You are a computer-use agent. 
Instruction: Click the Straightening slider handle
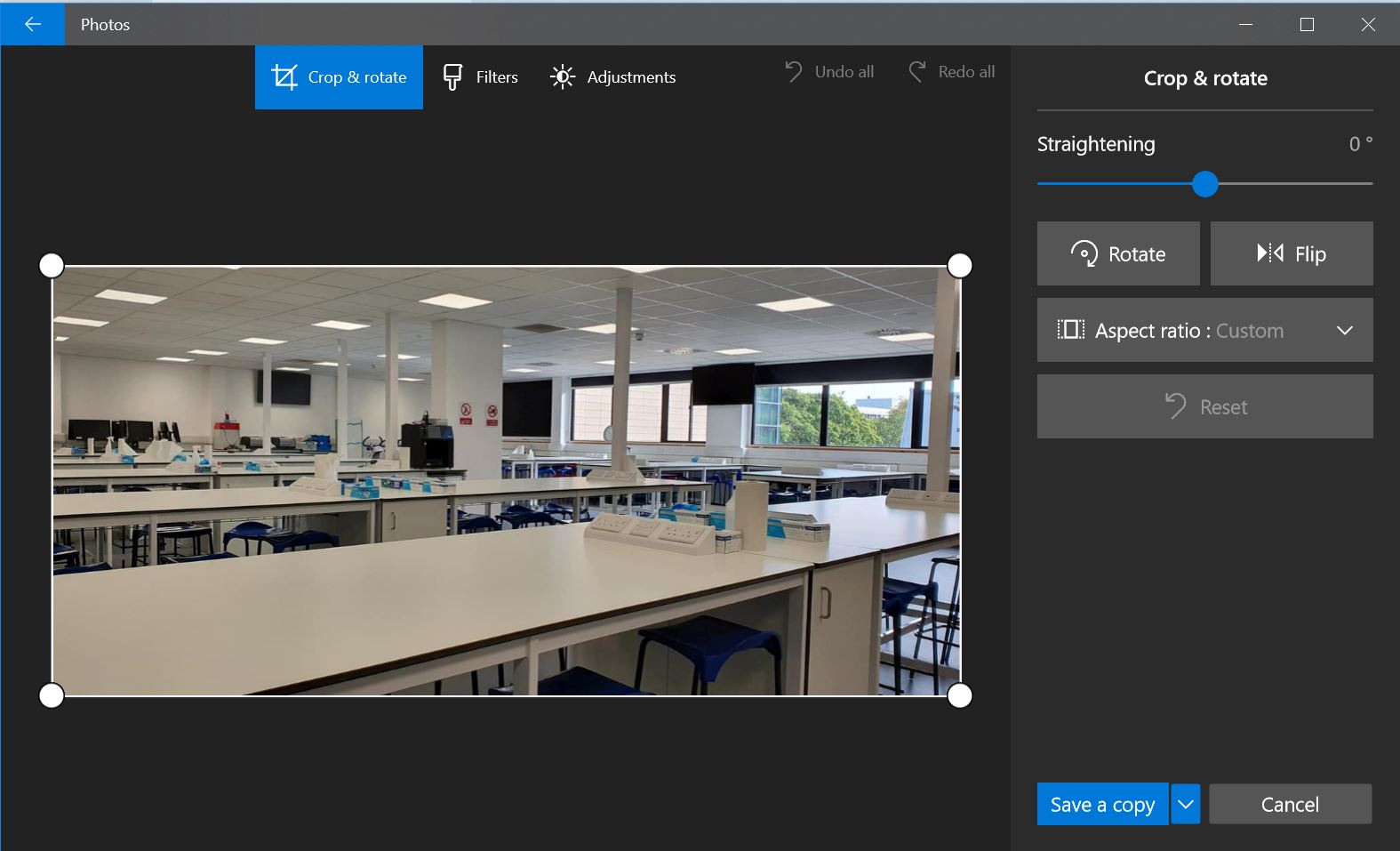(x=1204, y=184)
